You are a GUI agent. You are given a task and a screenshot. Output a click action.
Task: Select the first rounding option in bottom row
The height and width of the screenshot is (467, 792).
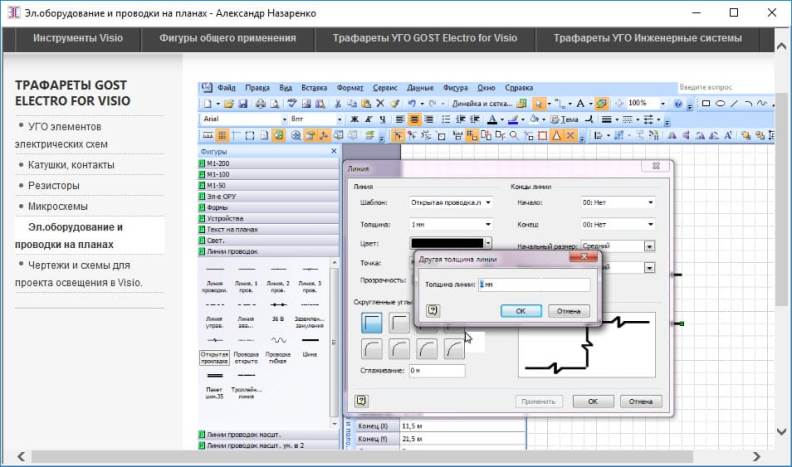click(372, 348)
